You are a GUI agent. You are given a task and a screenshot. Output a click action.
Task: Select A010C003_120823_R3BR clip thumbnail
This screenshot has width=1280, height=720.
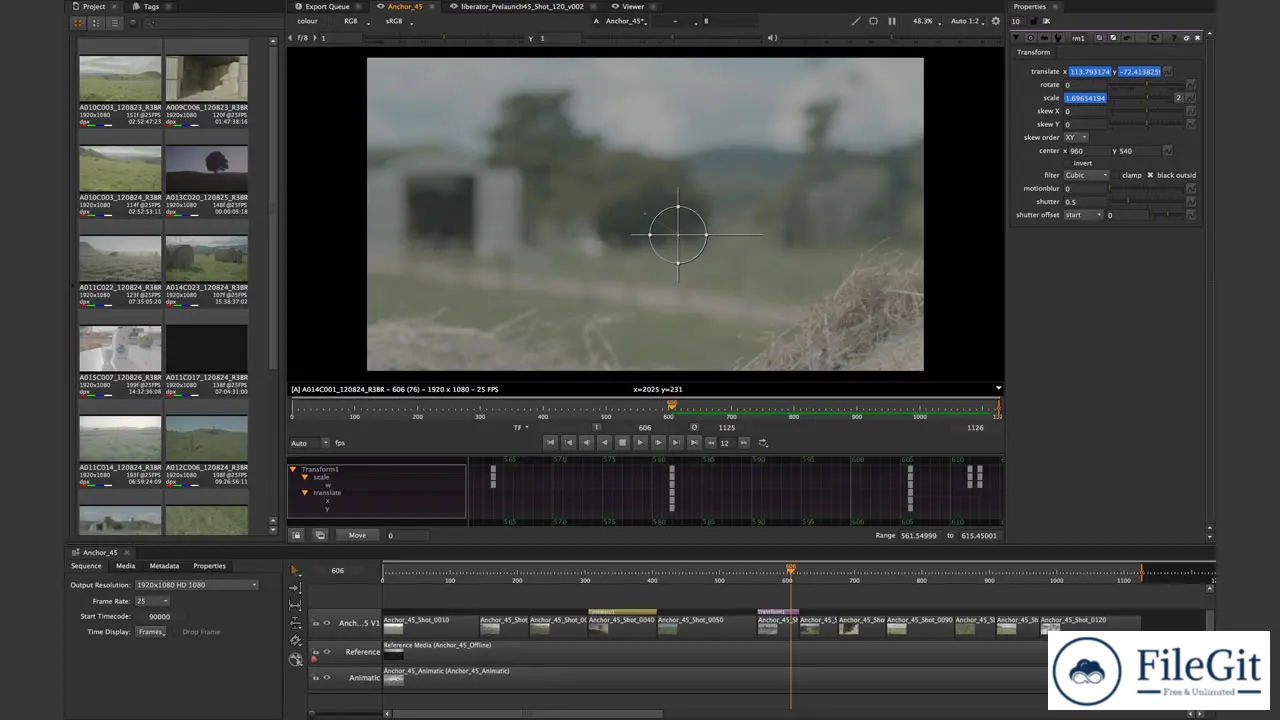(120, 79)
